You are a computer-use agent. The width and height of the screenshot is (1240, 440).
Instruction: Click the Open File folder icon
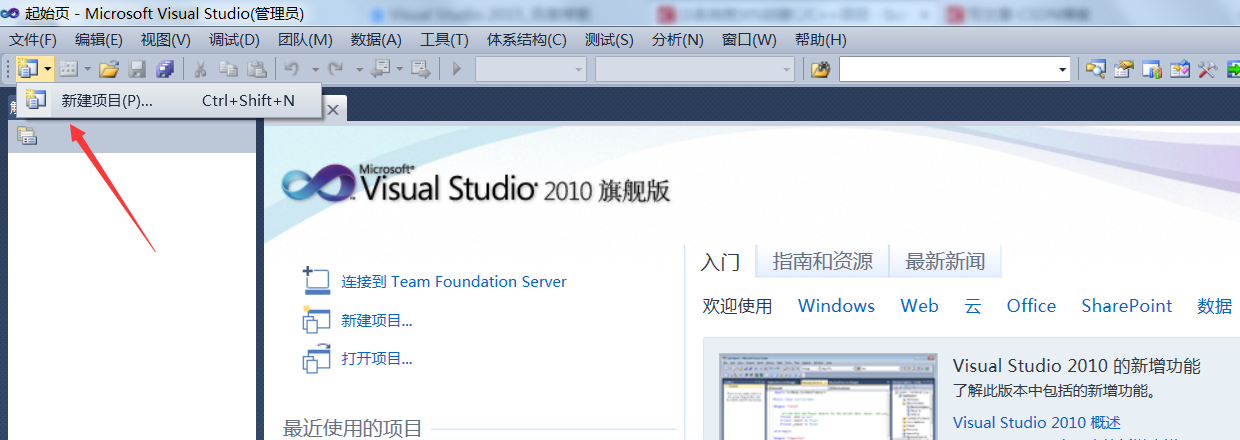pos(109,69)
